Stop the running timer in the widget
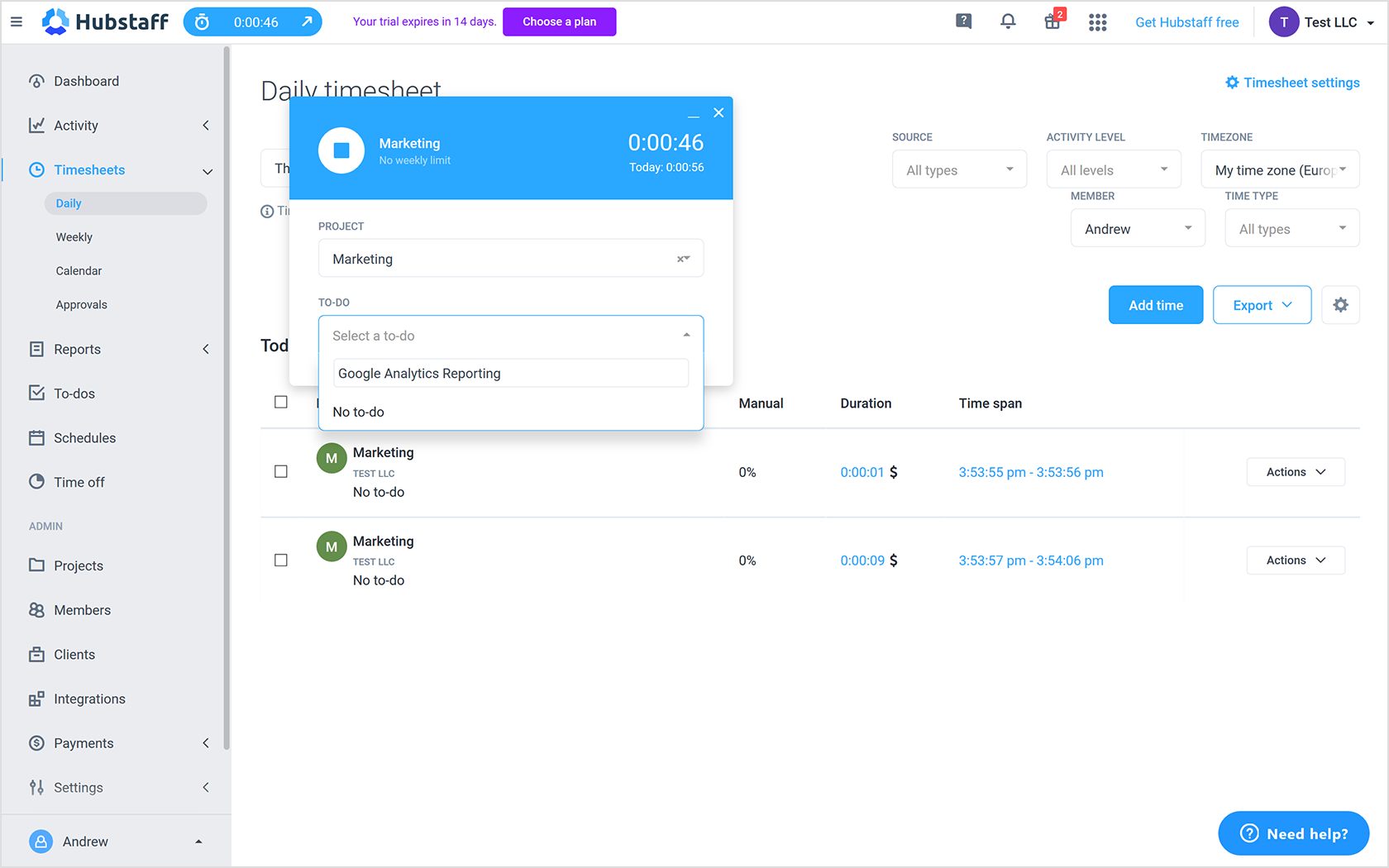Image resolution: width=1389 pixels, height=868 pixels. (341, 150)
